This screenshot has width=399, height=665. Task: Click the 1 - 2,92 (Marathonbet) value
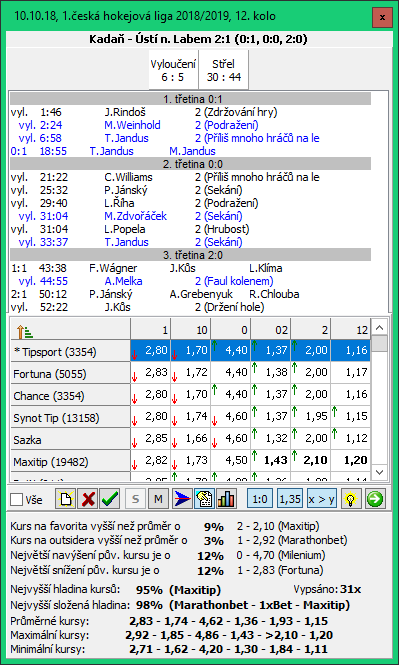pos(292,541)
